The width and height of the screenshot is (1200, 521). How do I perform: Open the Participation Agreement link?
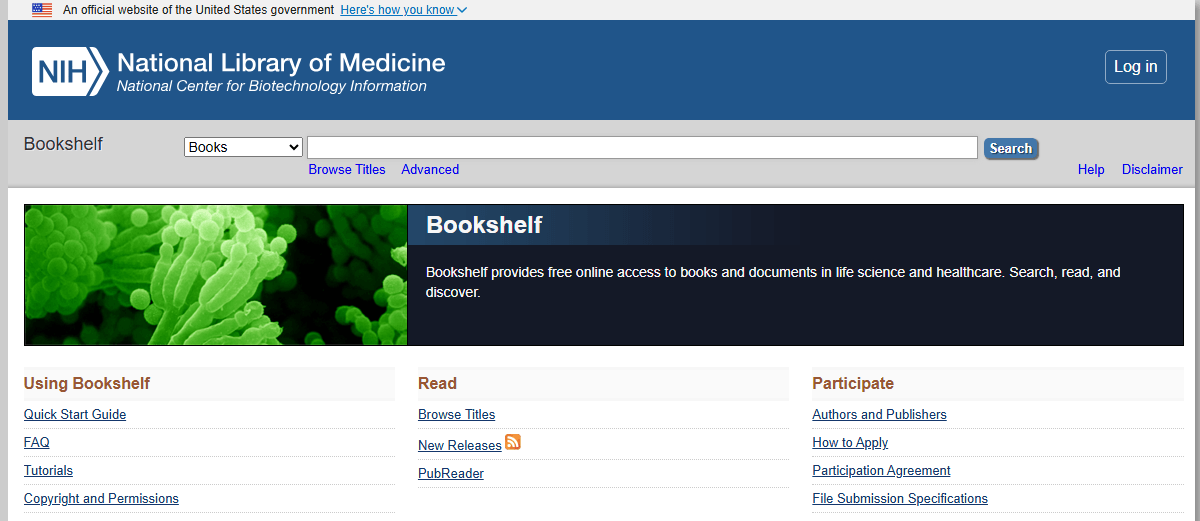[881, 471]
